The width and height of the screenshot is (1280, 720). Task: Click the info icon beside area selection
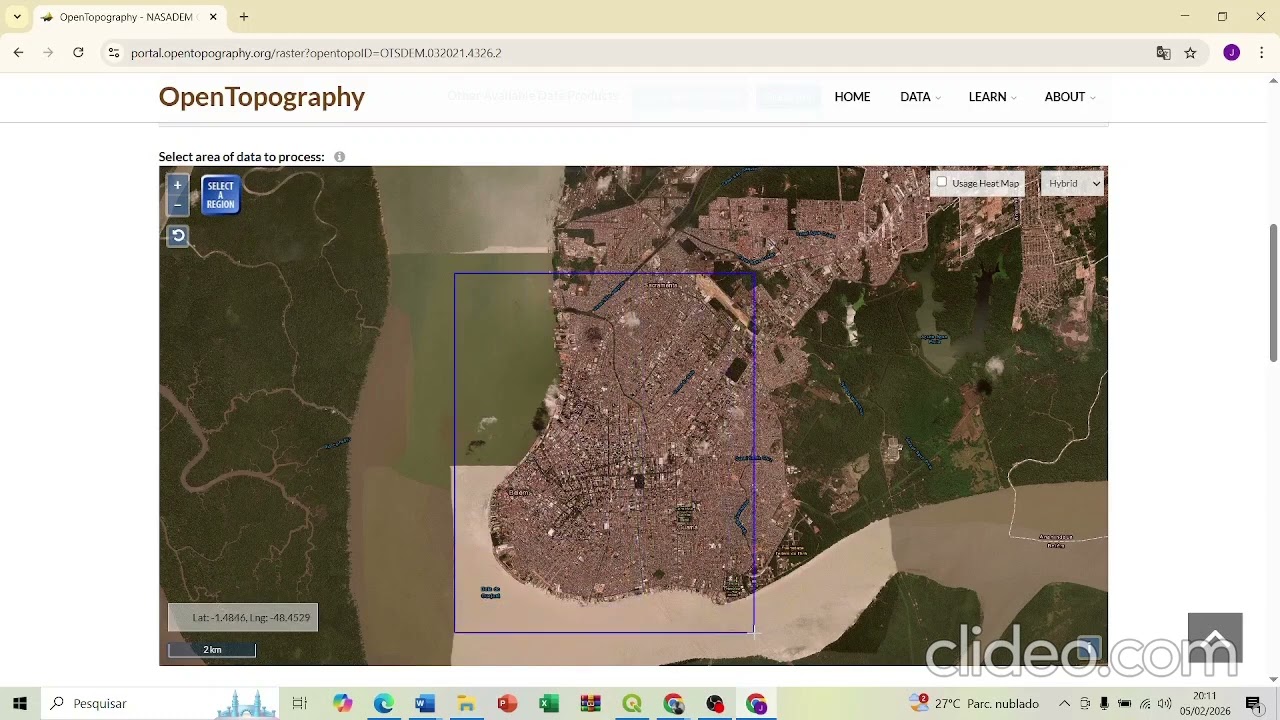[340, 157]
